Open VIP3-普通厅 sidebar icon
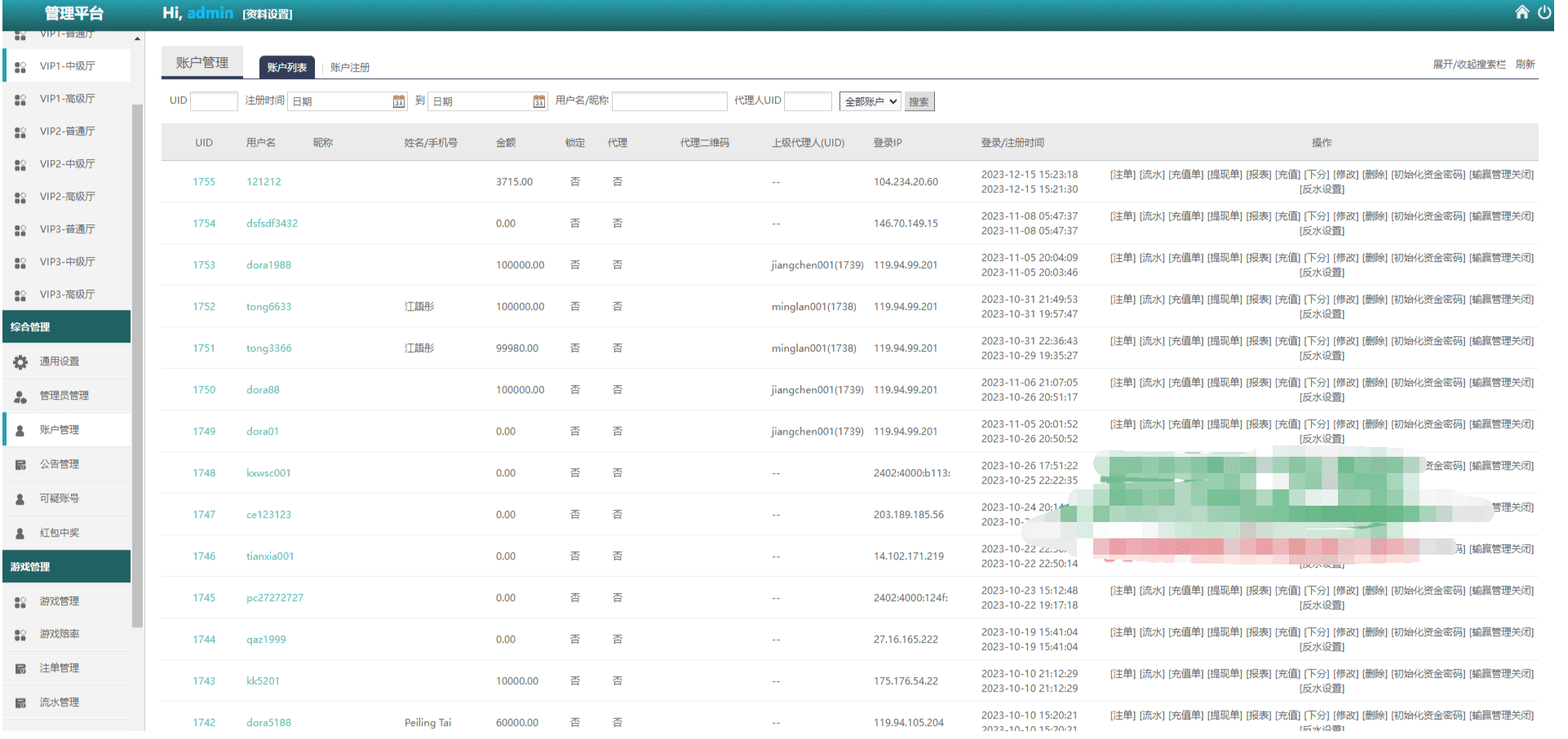The width and height of the screenshot is (1568, 739). (20, 229)
